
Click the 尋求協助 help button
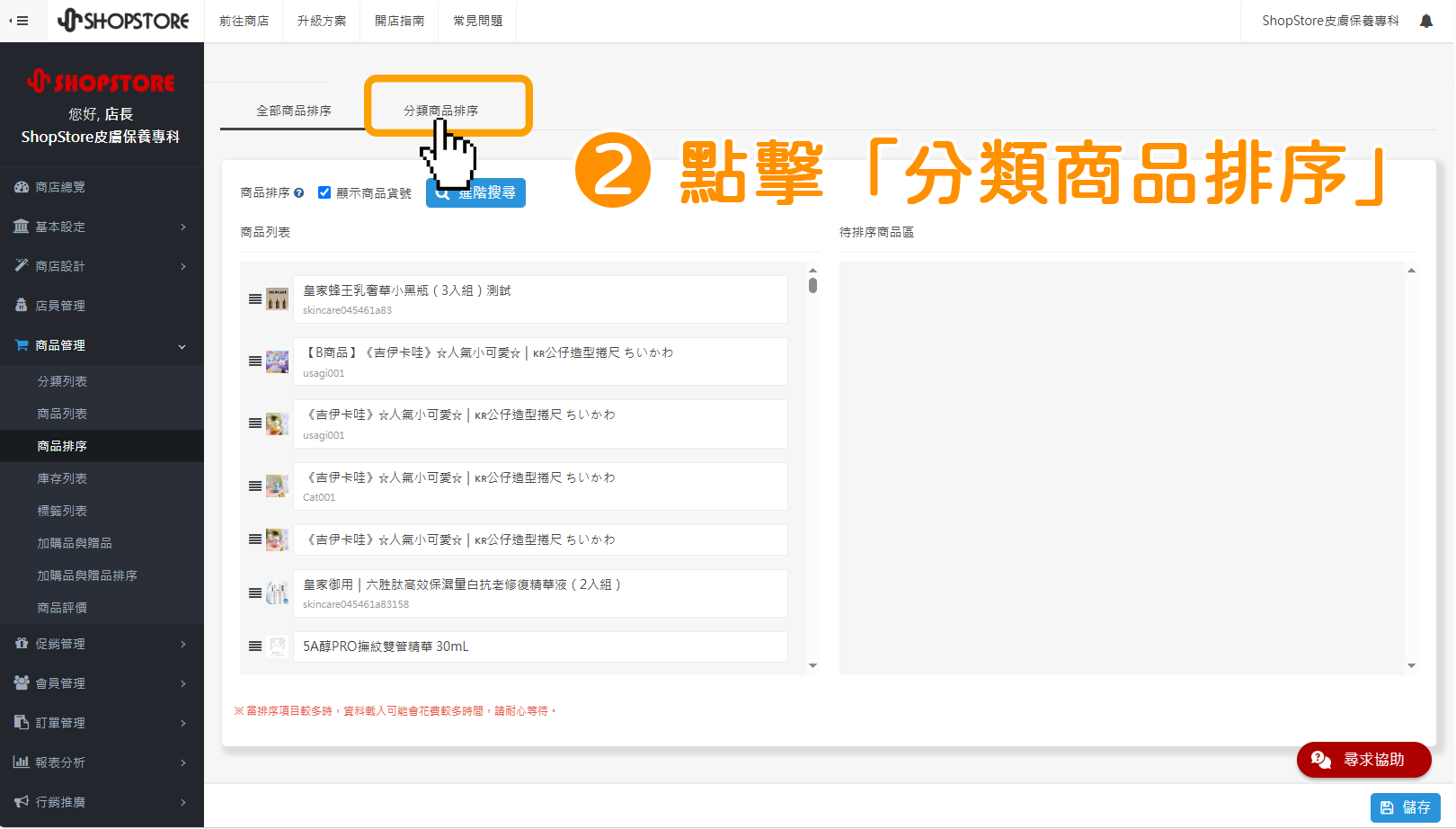pyautogui.click(x=1364, y=760)
